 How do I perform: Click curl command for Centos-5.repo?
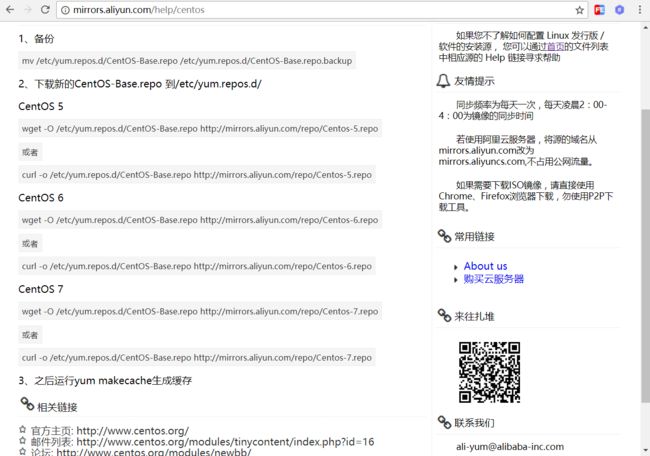pos(197,175)
